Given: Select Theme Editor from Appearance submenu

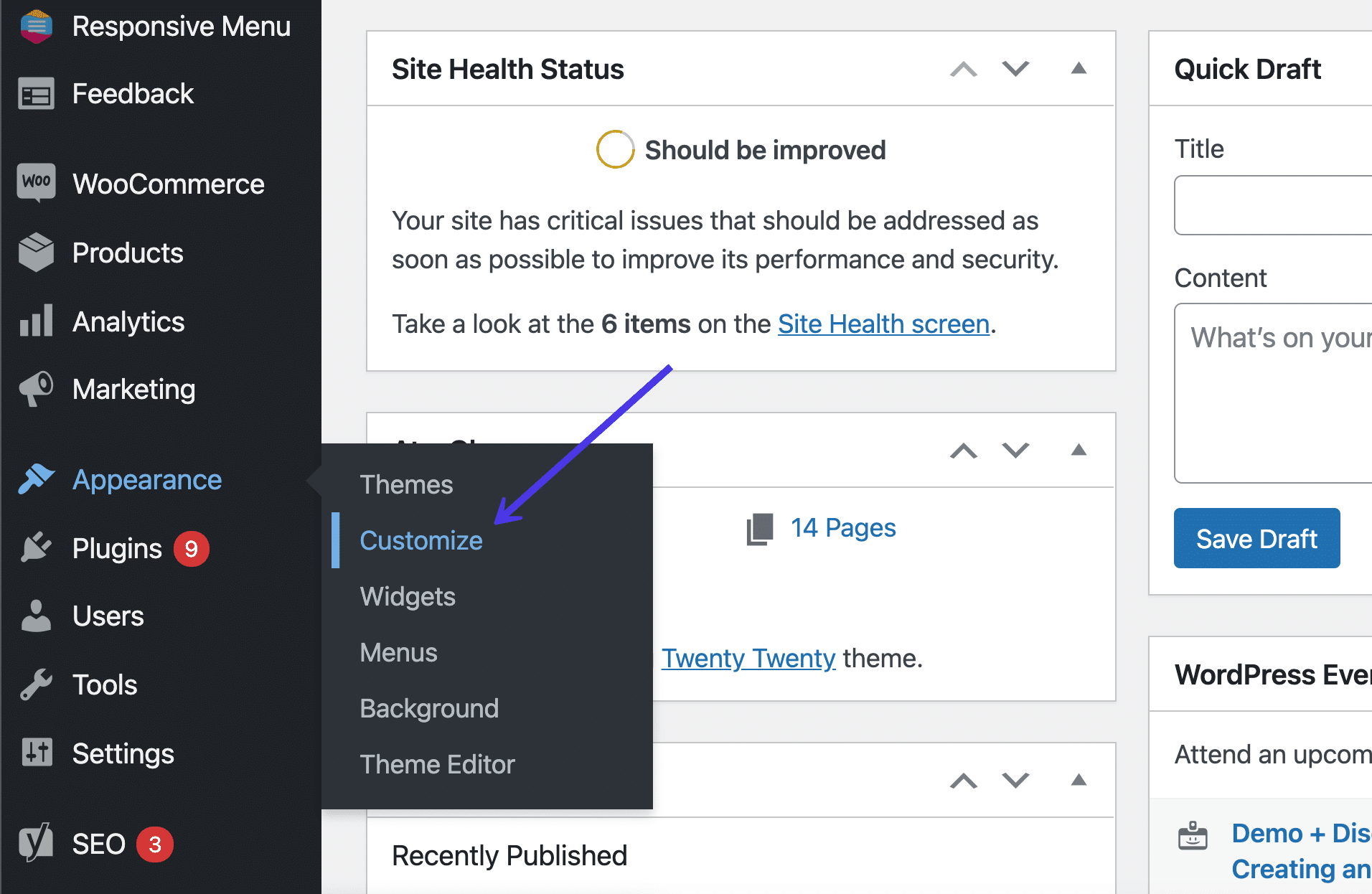Looking at the screenshot, I should pyautogui.click(x=437, y=763).
